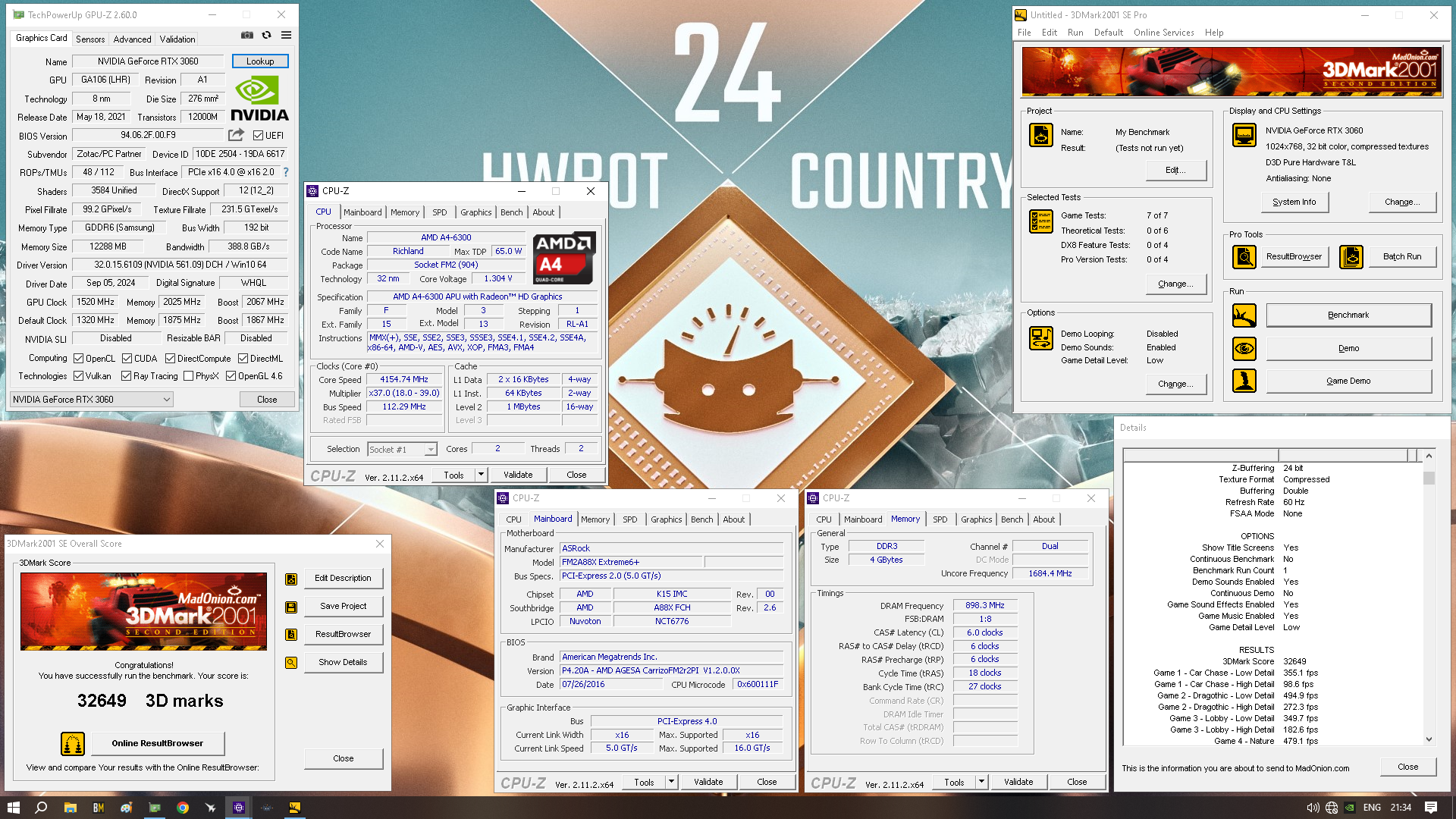1456x819 pixels.
Task: Click 3DMark2001 banner in score window
Action: tap(143, 611)
